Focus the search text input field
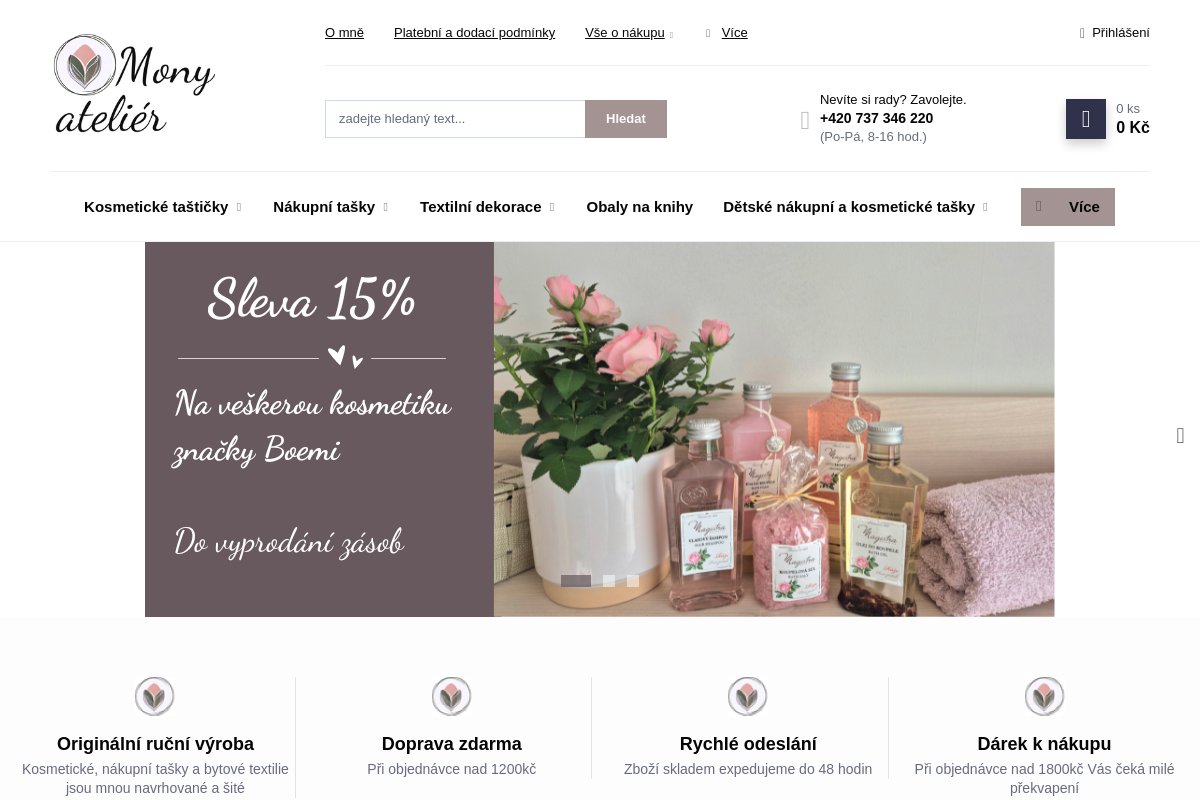 tap(455, 119)
